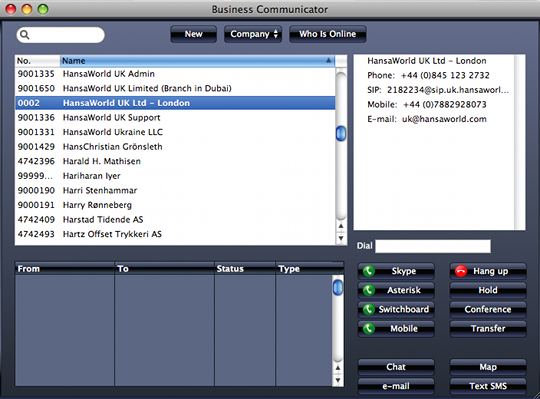
Task: Click mobile number +44 (0)7882928073
Action: point(445,105)
